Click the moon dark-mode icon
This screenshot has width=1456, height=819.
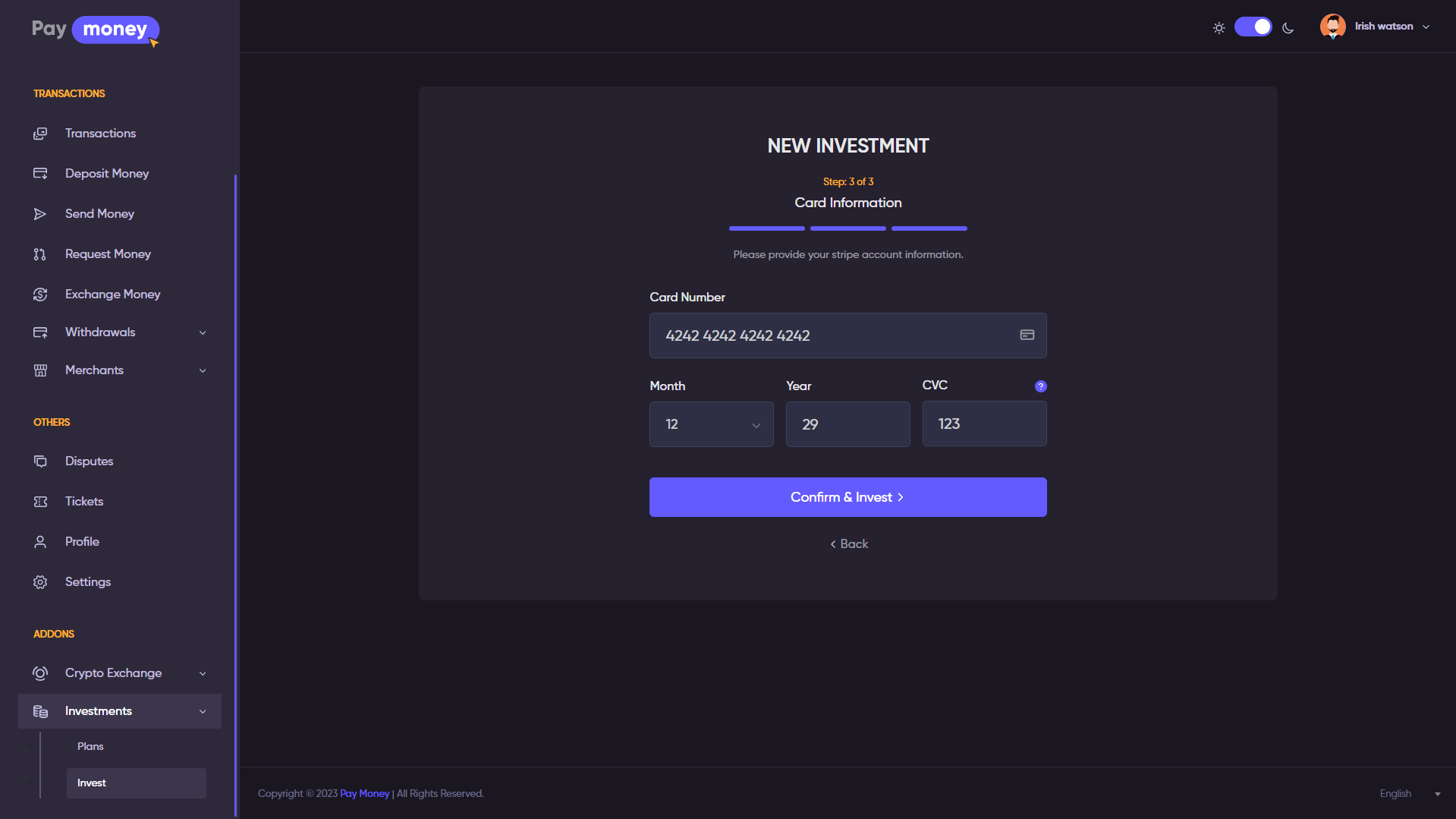[x=1288, y=28]
